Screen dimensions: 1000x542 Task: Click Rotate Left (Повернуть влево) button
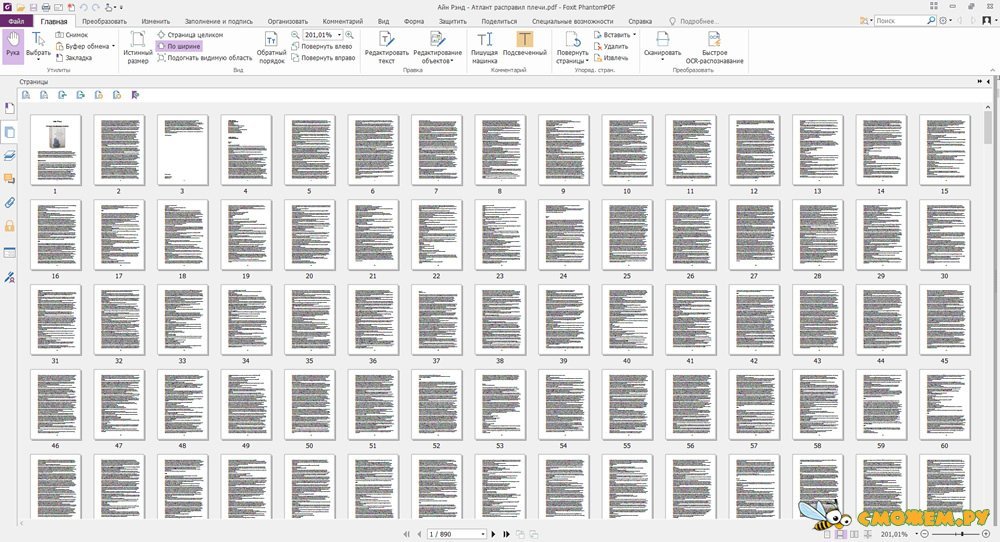click(324, 46)
